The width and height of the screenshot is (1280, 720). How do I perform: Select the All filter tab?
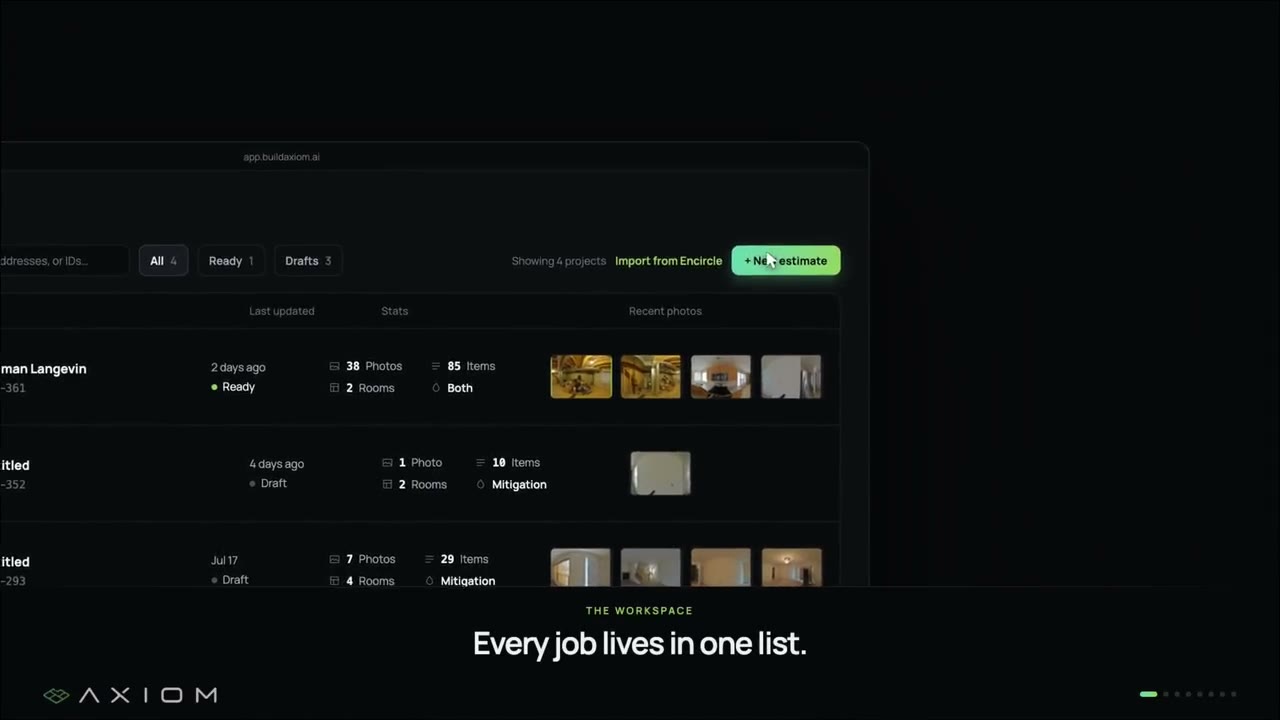163,261
